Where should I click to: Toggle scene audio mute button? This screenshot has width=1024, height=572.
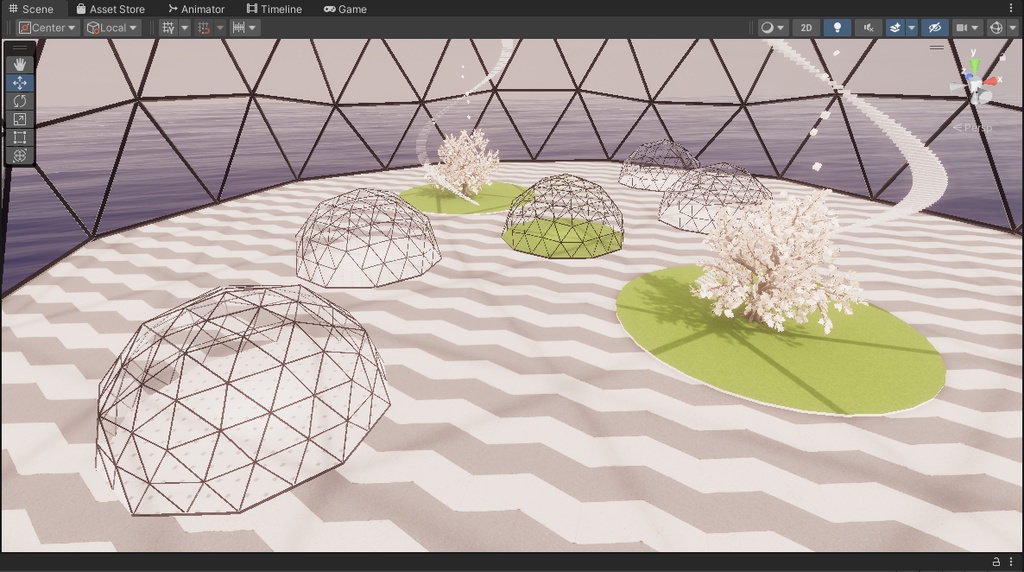pyautogui.click(x=868, y=27)
